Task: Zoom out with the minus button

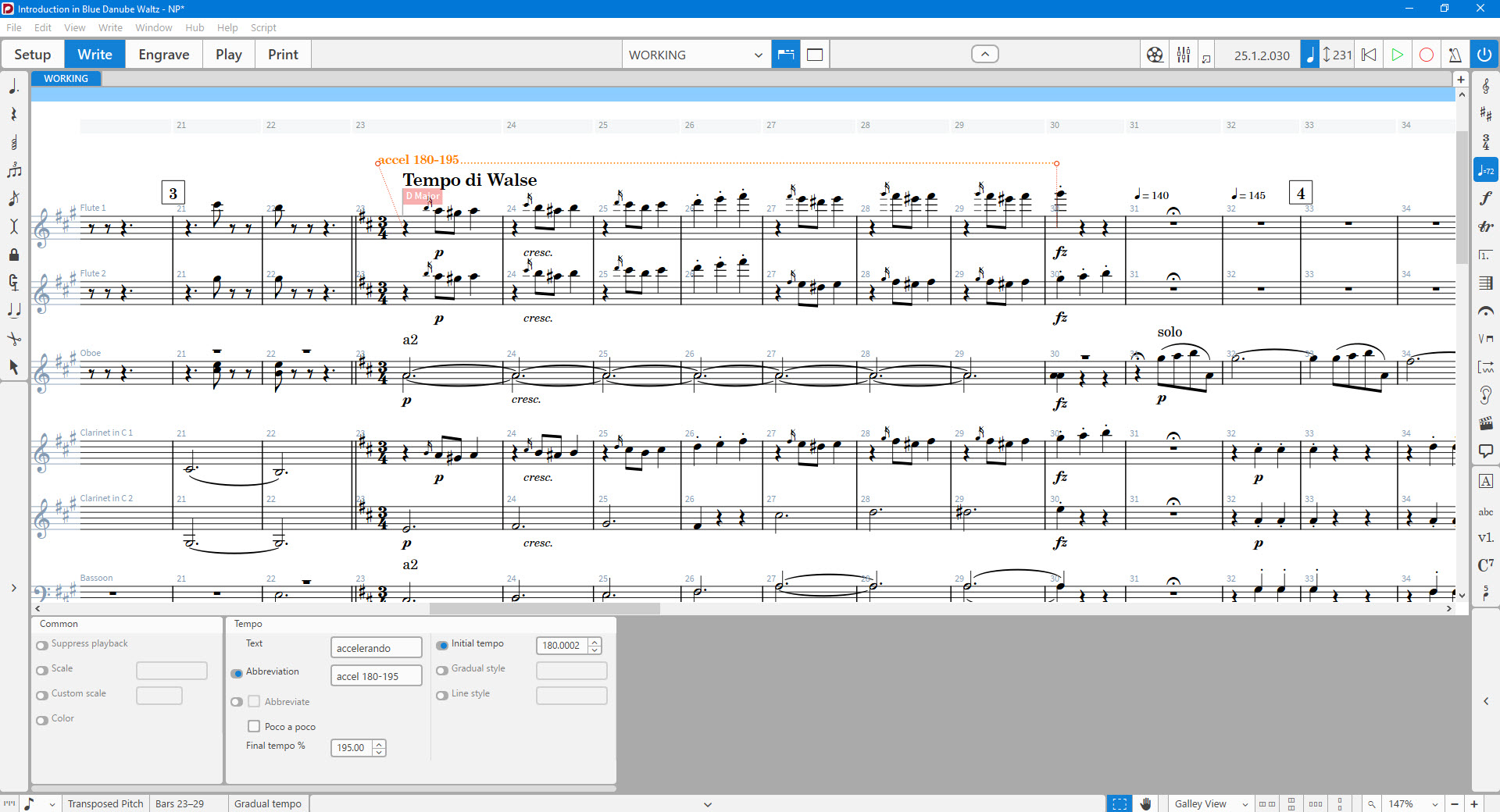Action: pos(1455,803)
